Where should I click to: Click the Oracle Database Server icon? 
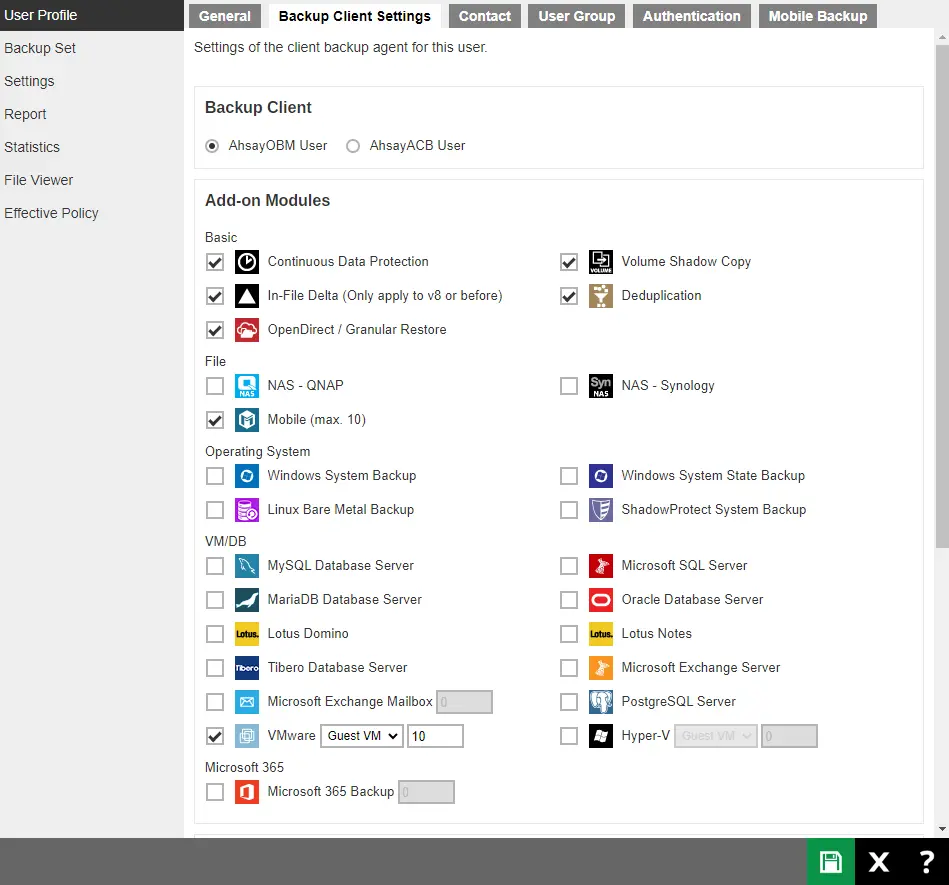coord(600,600)
